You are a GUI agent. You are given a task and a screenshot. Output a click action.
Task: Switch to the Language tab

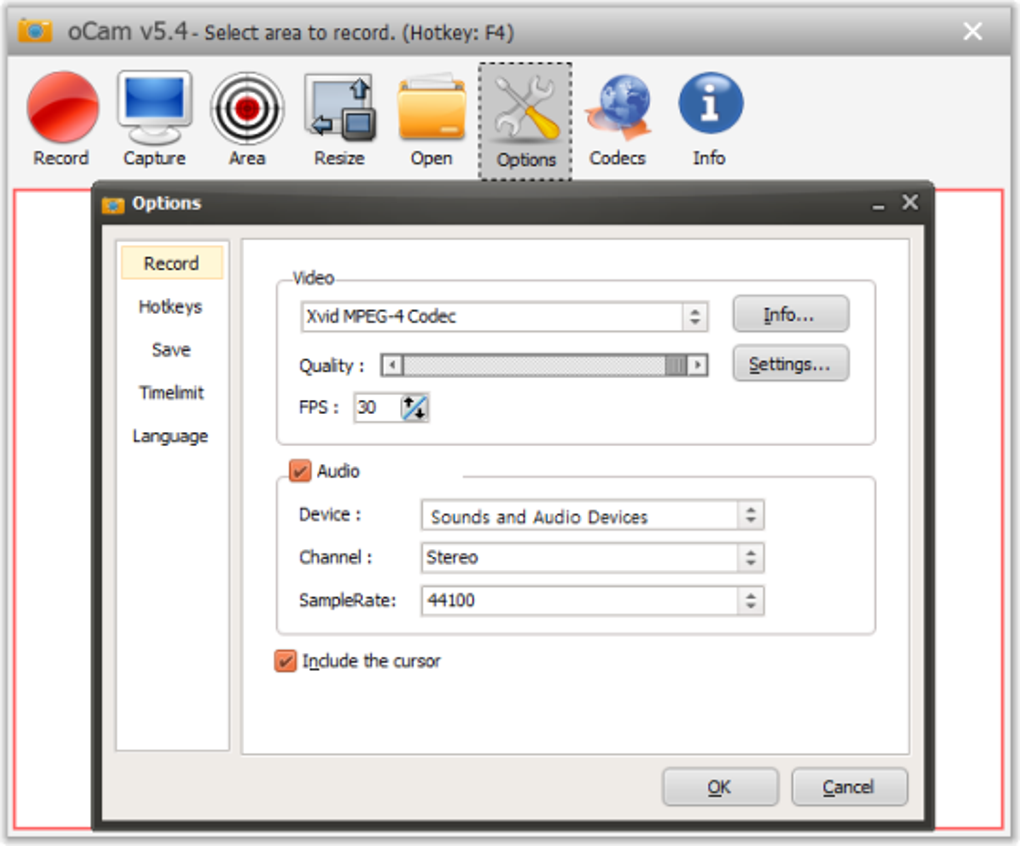click(170, 436)
